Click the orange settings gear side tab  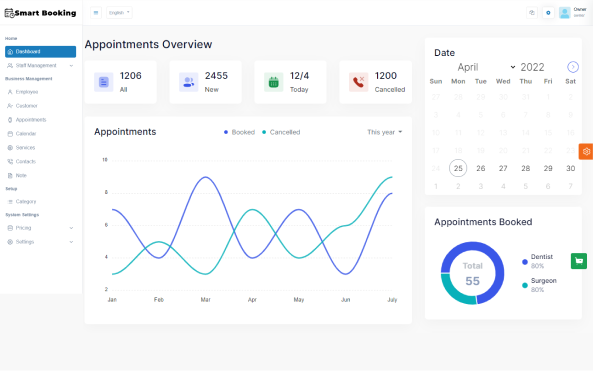(586, 152)
